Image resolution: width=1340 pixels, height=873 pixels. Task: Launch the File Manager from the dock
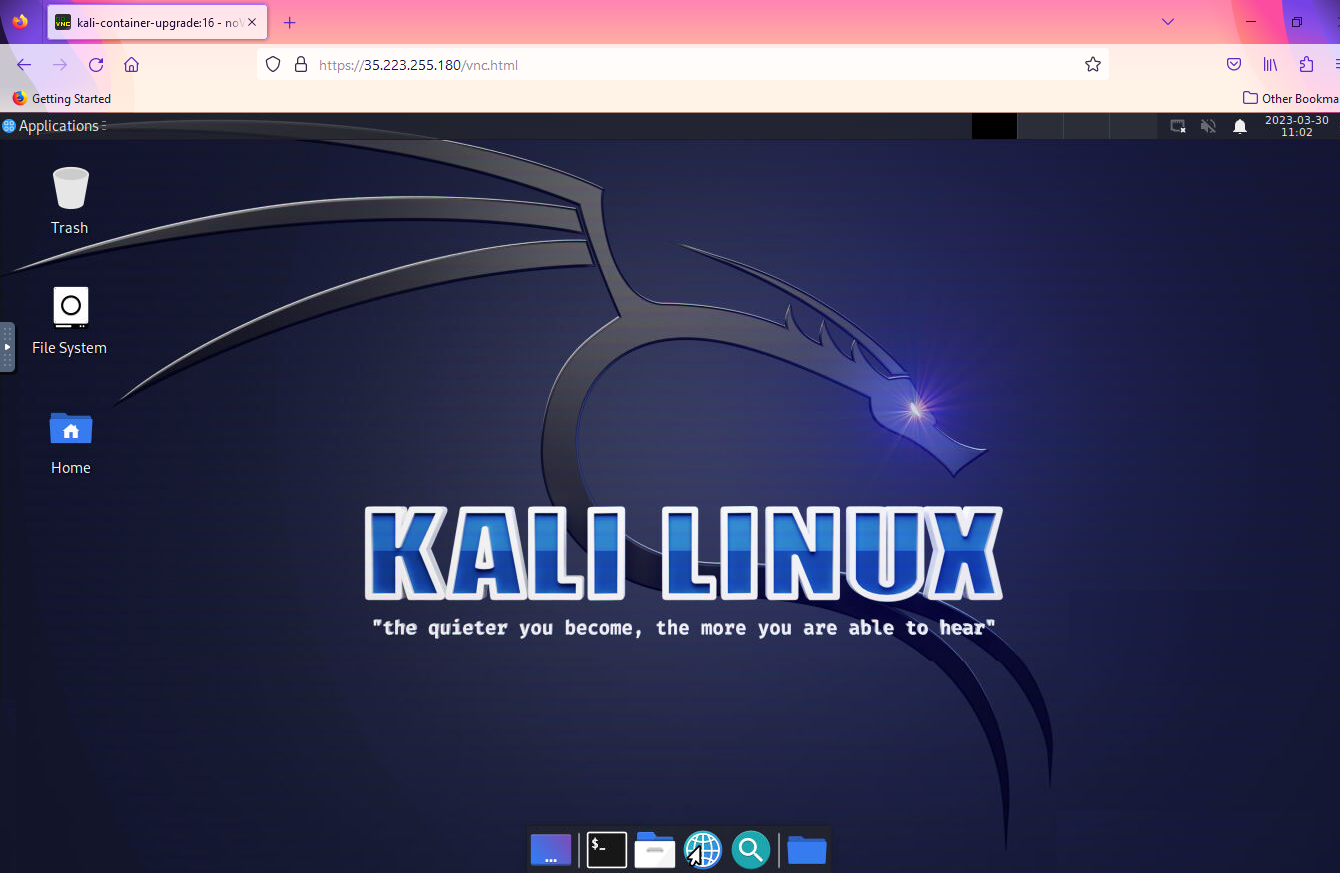coord(655,850)
